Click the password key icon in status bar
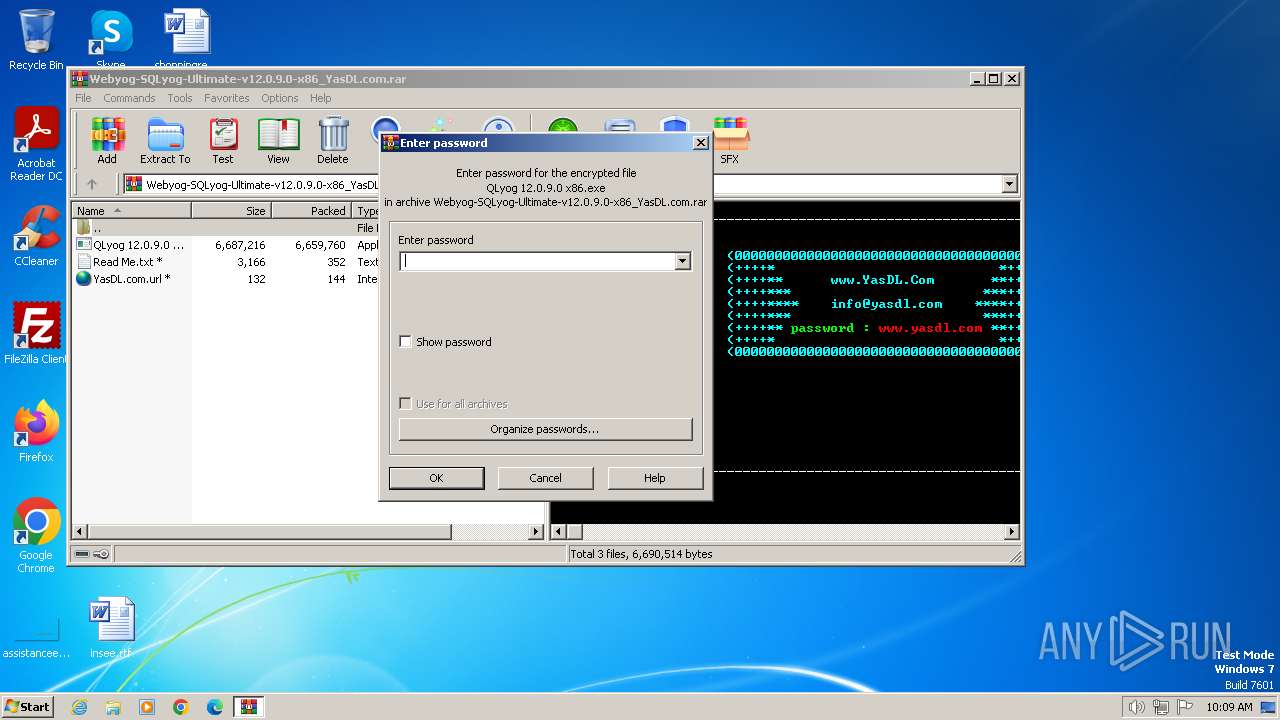Viewport: 1280px width, 720px height. click(x=101, y=554)
